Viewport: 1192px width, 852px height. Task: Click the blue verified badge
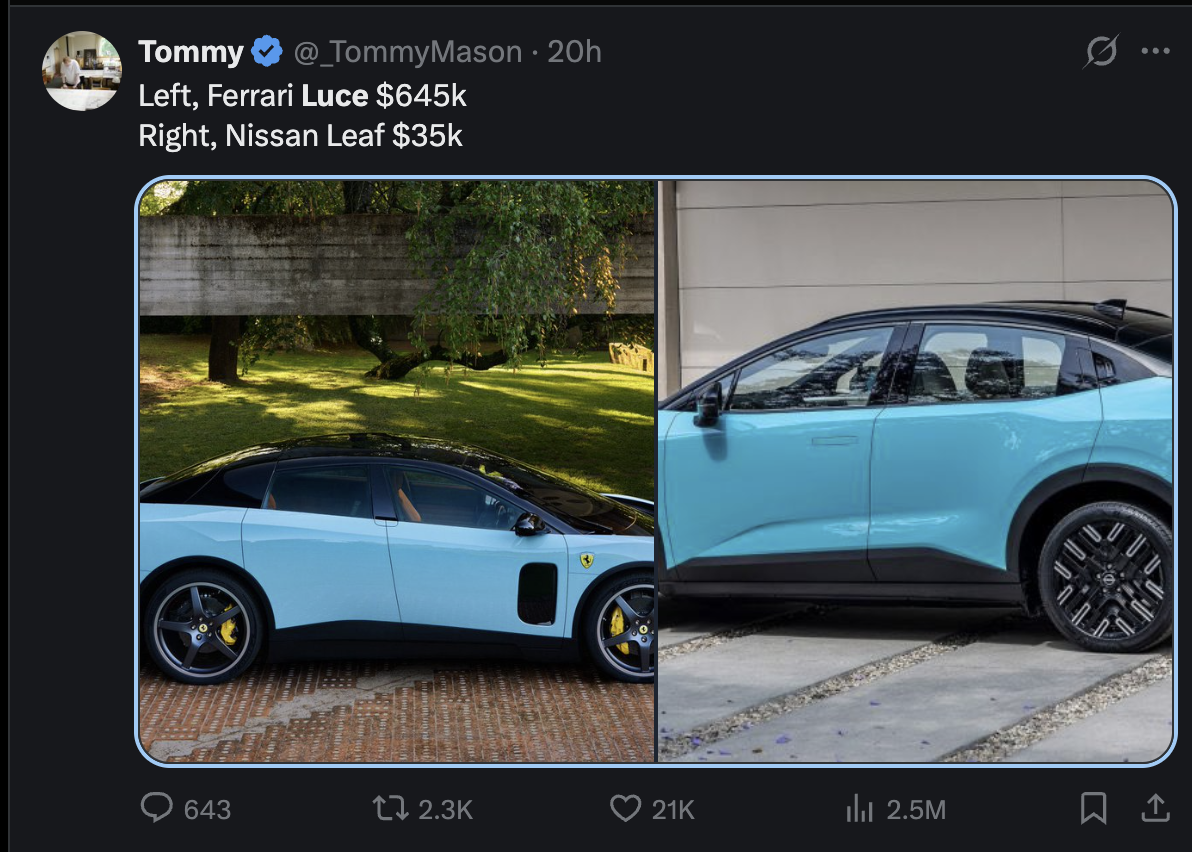267,52
